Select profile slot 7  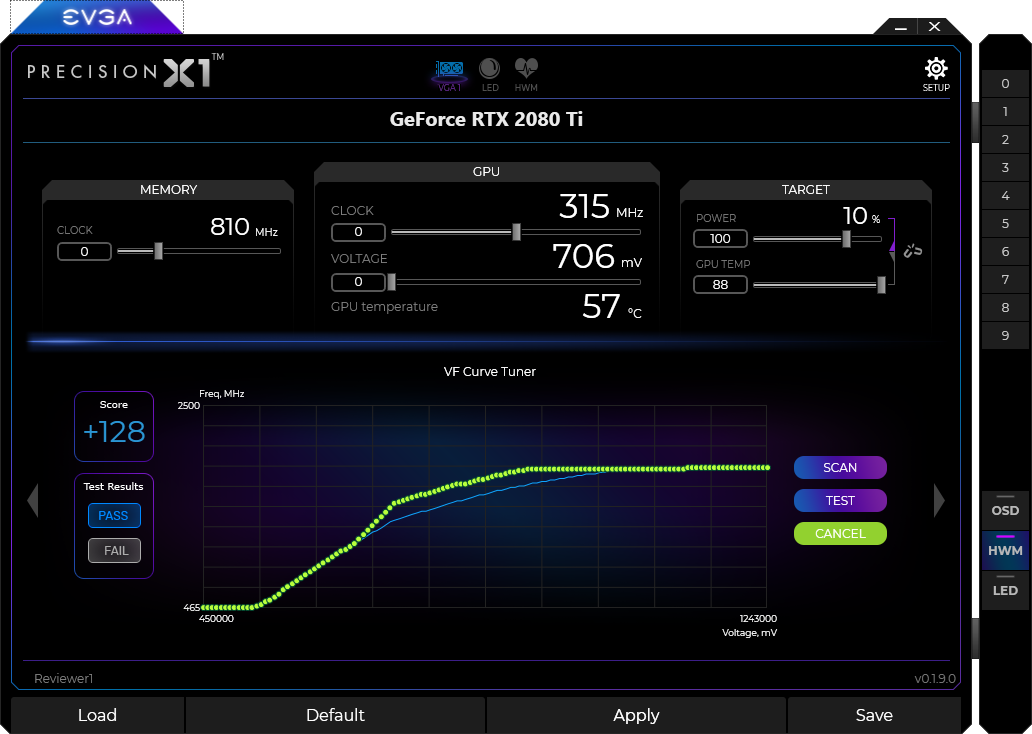pyautogui.click(x=1005, y=279)
